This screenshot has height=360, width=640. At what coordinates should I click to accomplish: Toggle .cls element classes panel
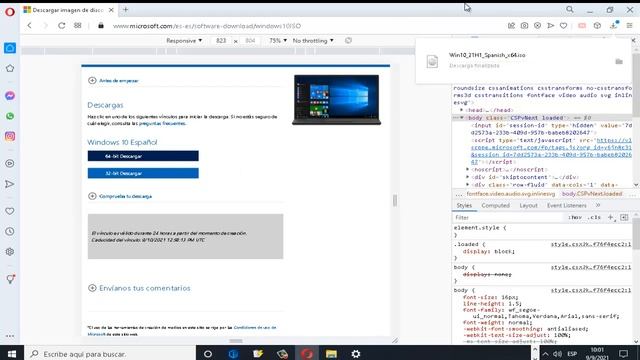pyautogui.click(x=594, y=218)
